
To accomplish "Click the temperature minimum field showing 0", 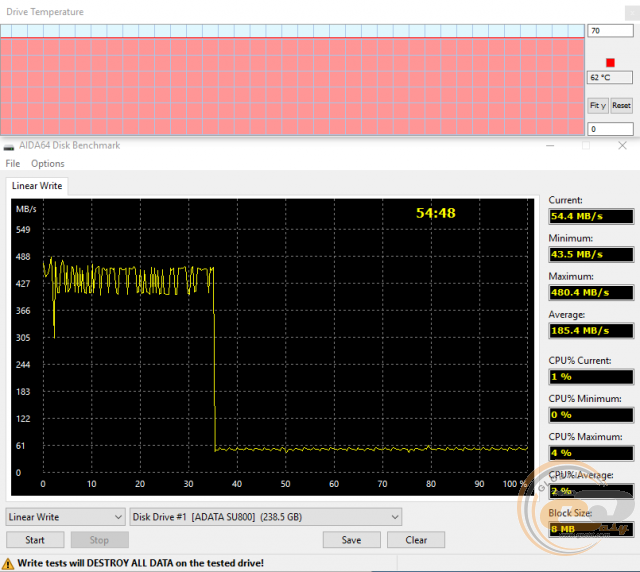I will [x=610, y=129].
